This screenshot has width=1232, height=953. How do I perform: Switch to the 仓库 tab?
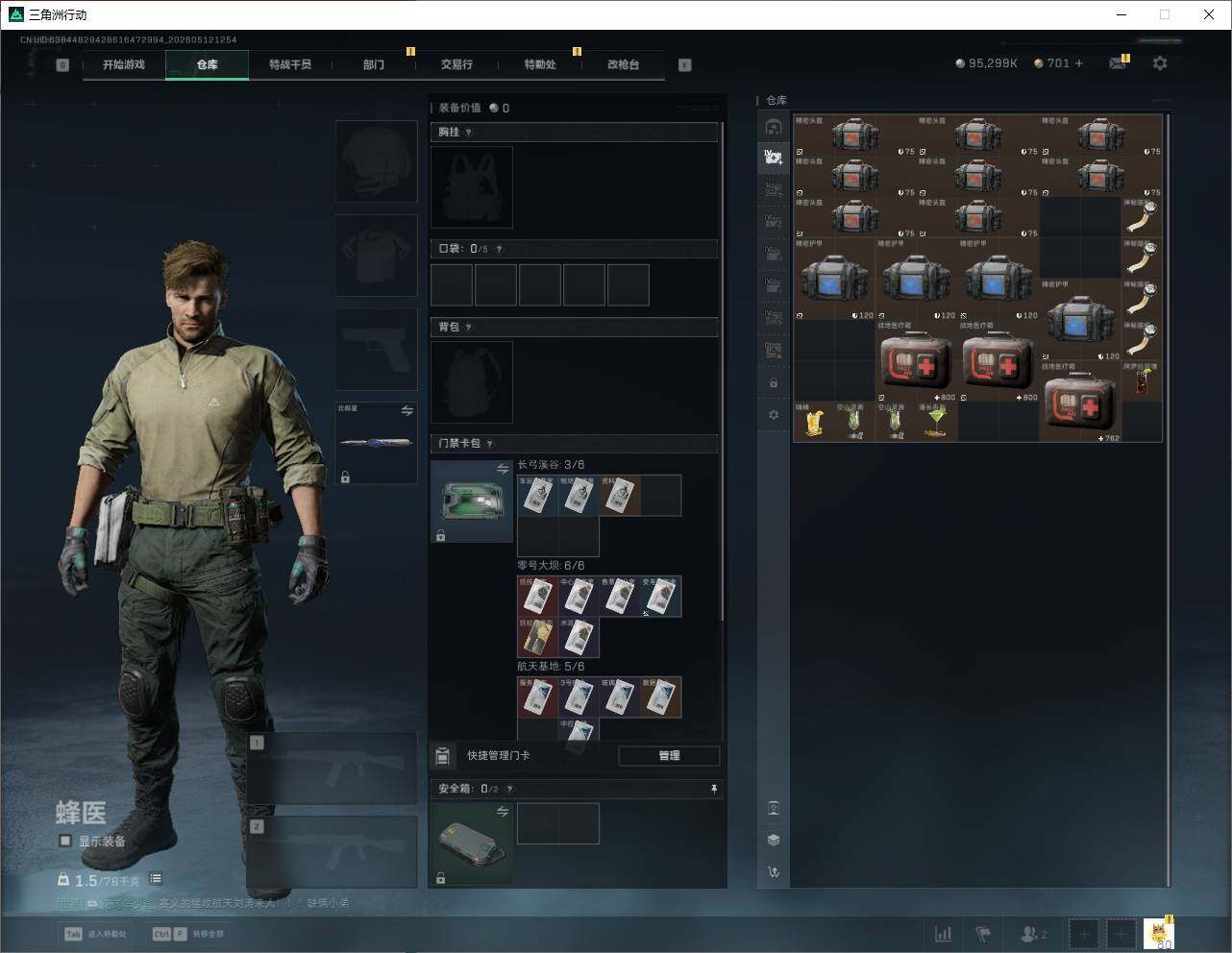[208, 64]
